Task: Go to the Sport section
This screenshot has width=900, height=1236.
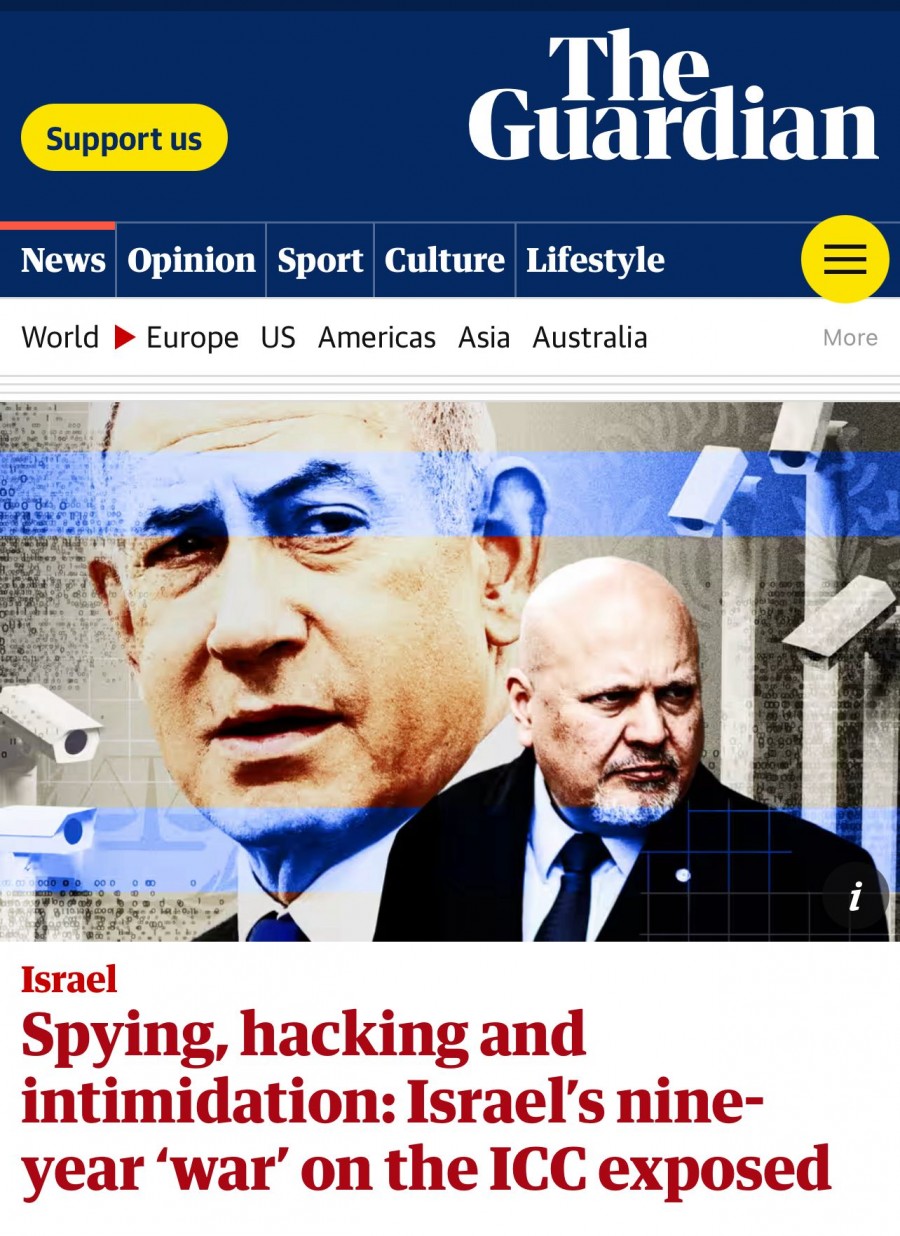Action: (x=320, y=260)
